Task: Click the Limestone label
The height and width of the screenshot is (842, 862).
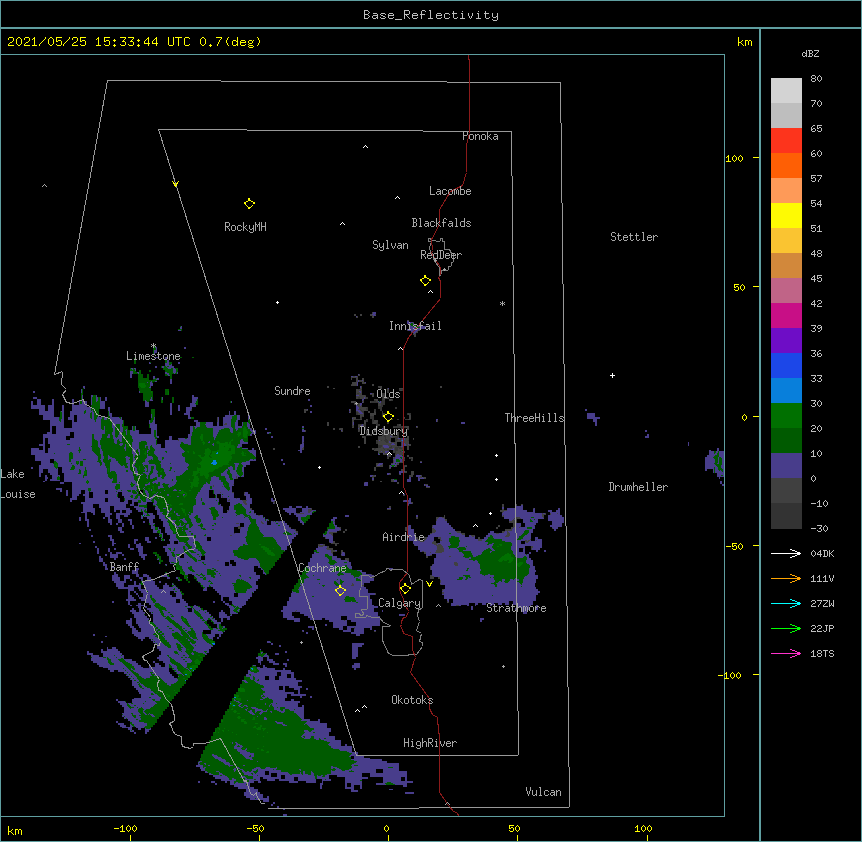Action: (153, 356)
